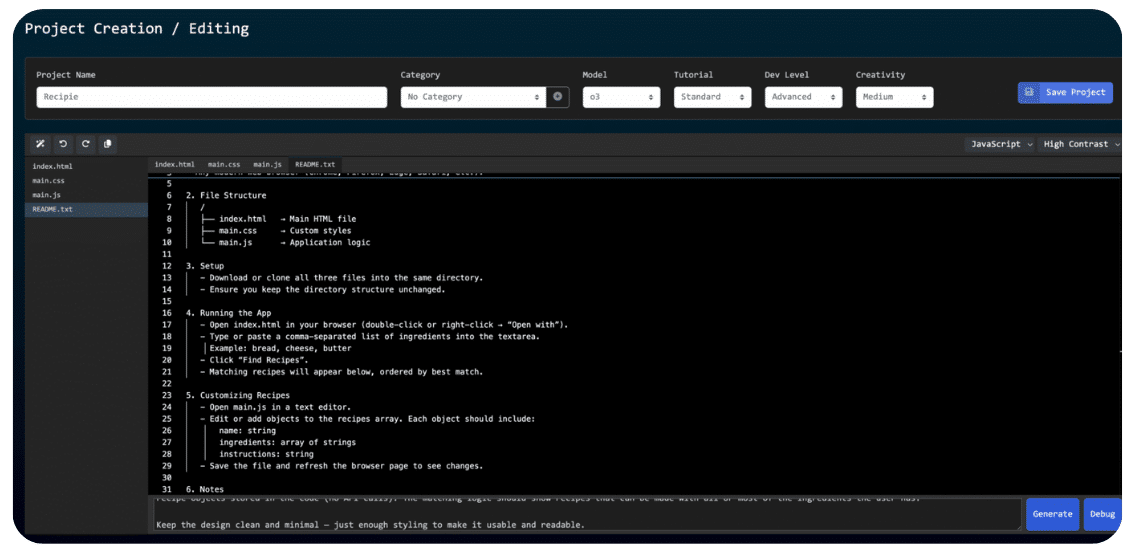Click the Project Name input field
The image size is (1136, 557).
(x=211, y=97)
